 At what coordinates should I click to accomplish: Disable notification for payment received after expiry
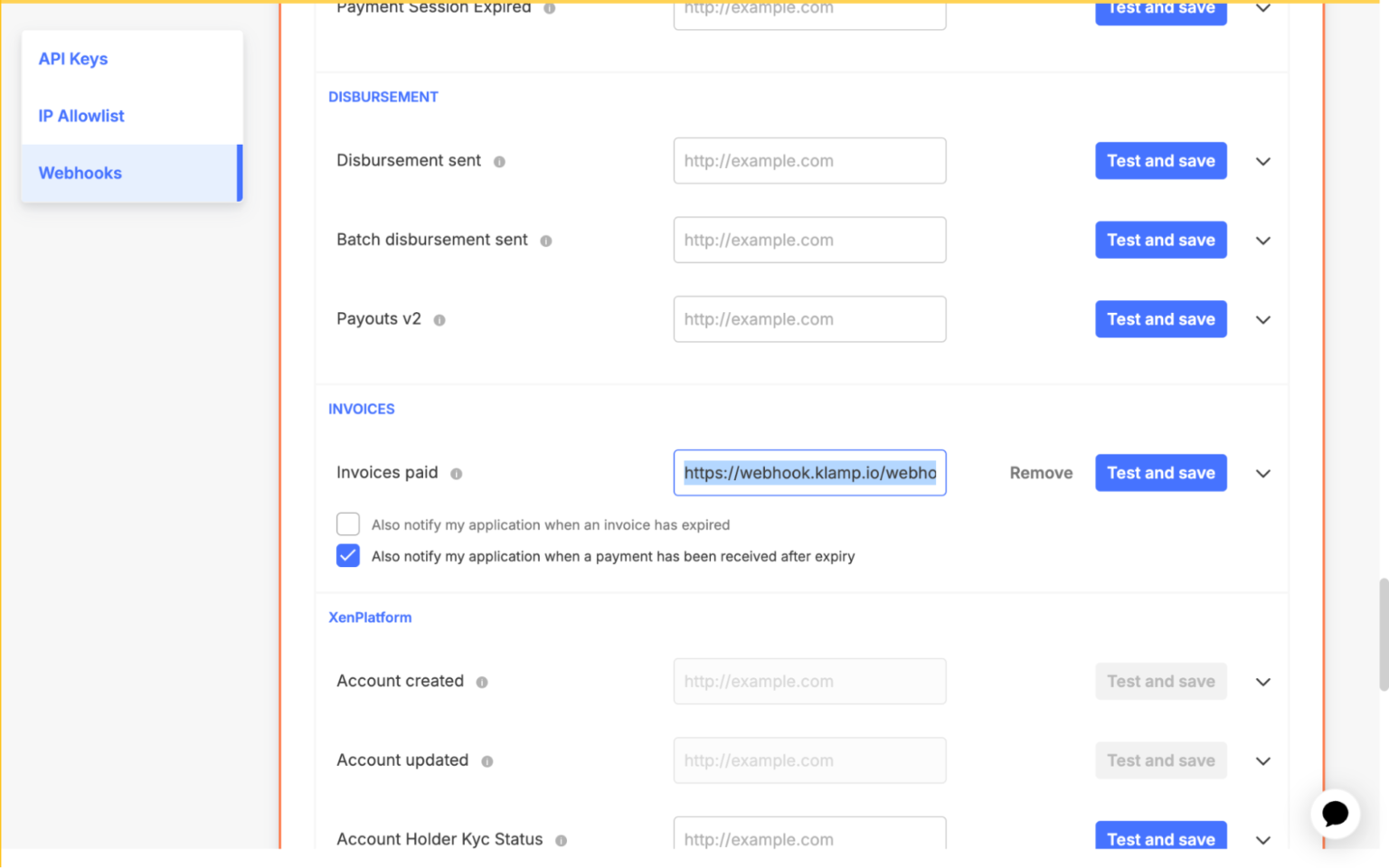click(348, 555)
